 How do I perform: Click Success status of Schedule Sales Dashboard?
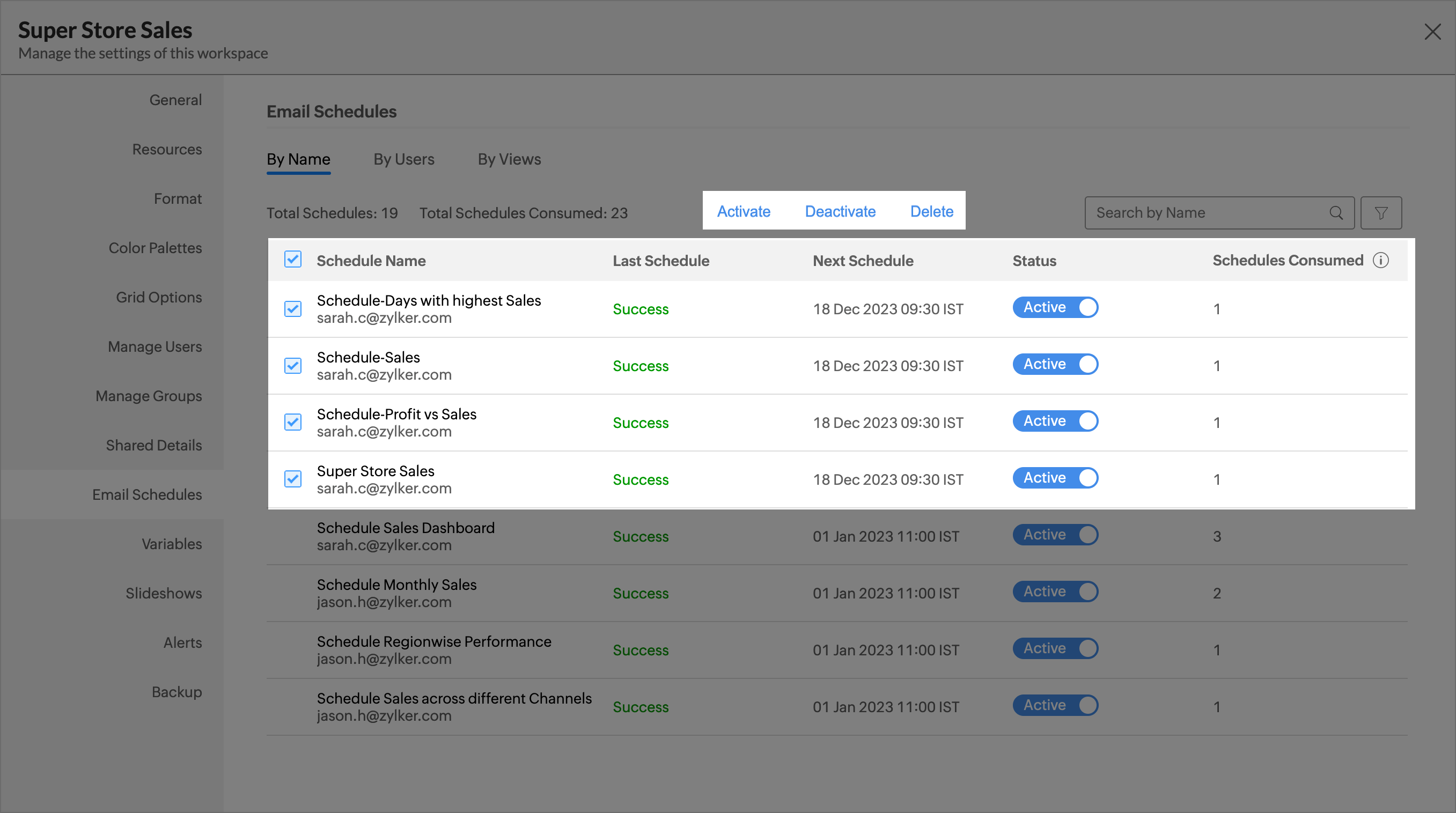641,536
